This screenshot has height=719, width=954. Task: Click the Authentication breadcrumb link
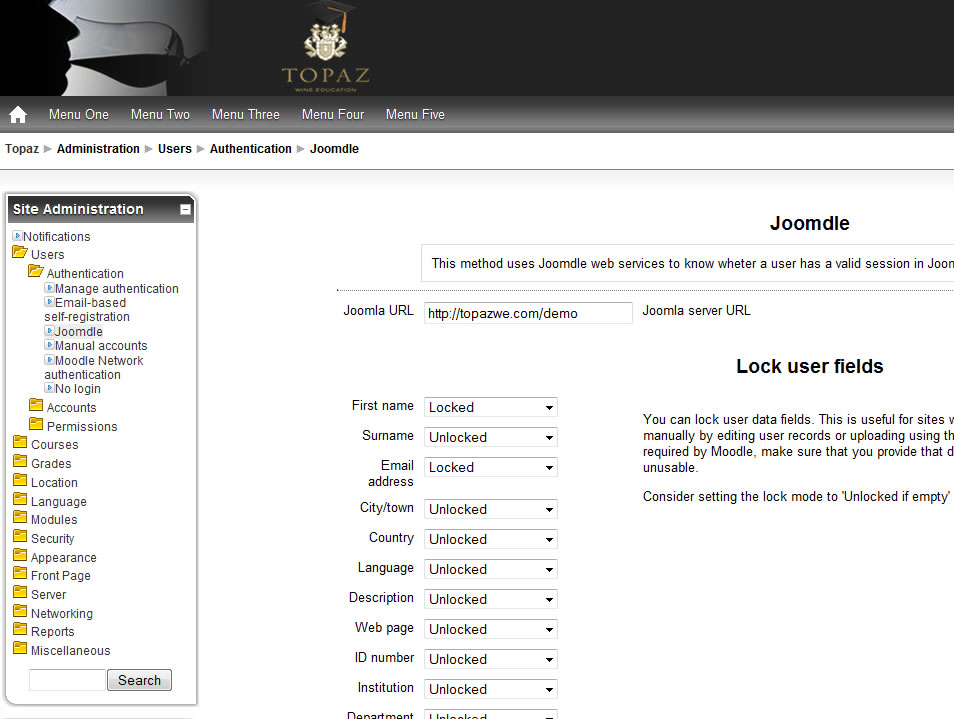250,149
